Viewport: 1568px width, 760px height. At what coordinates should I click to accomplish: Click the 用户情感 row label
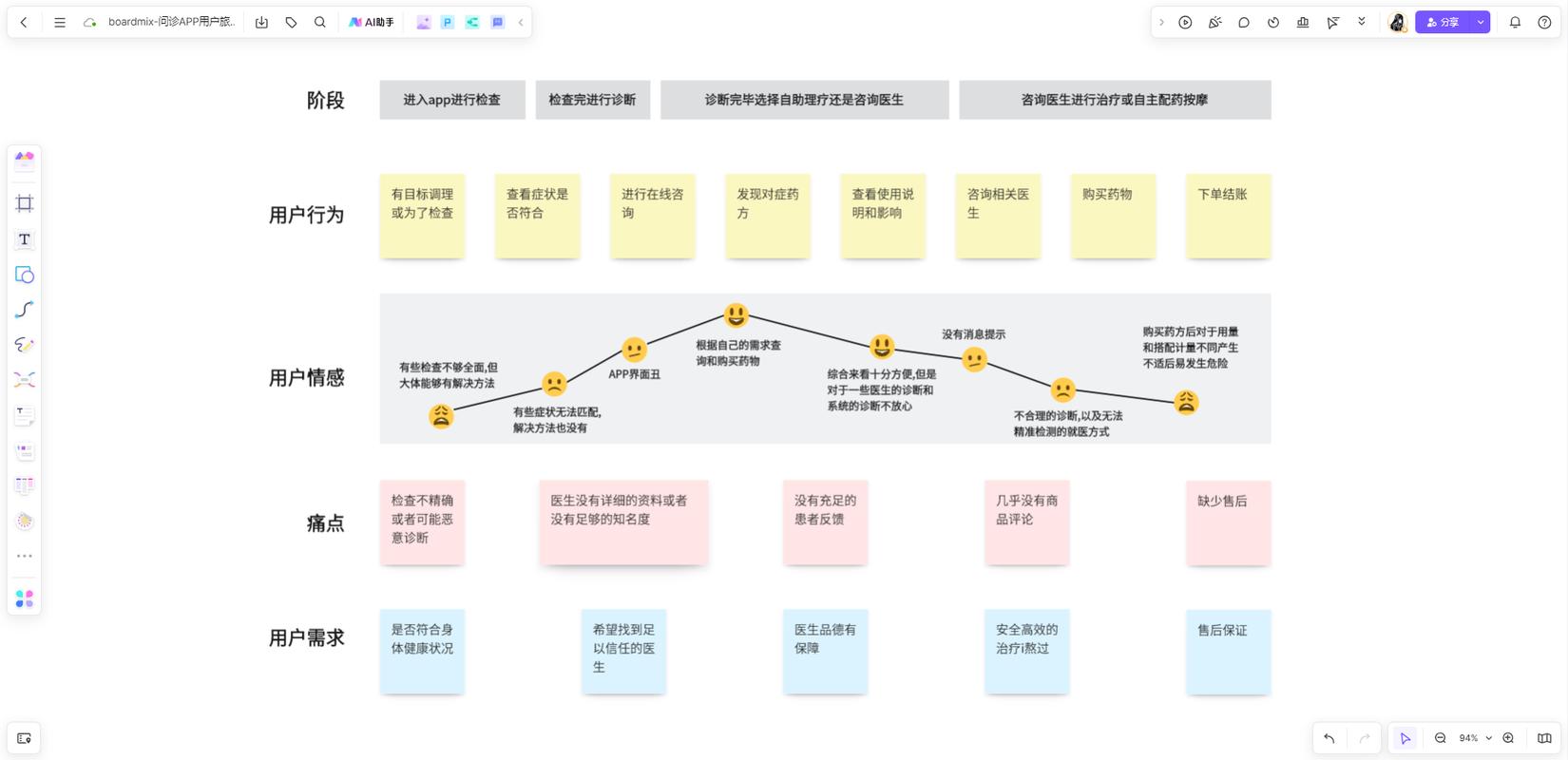pos(306,377)
